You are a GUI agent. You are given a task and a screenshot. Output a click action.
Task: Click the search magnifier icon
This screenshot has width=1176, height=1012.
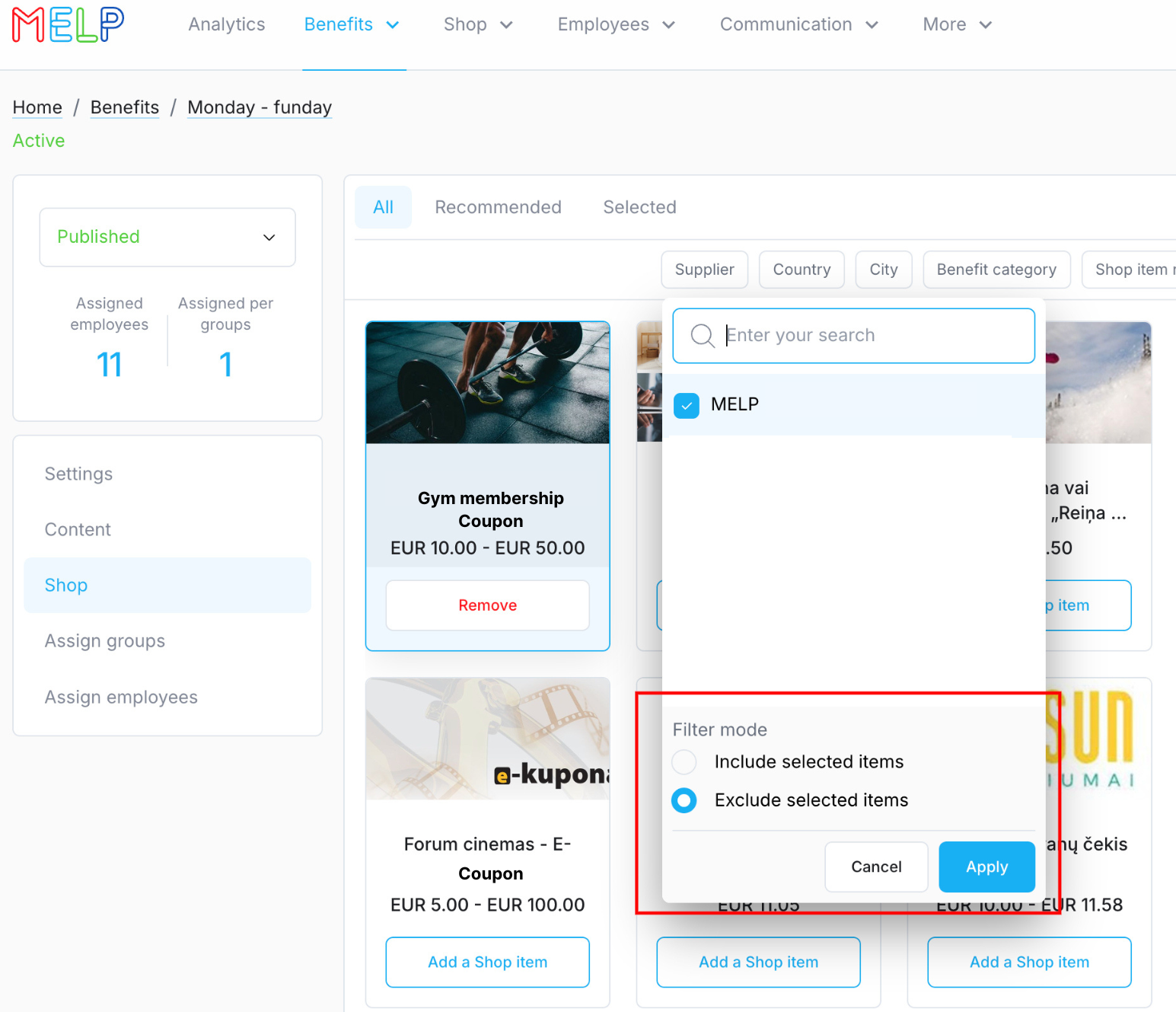702,336
